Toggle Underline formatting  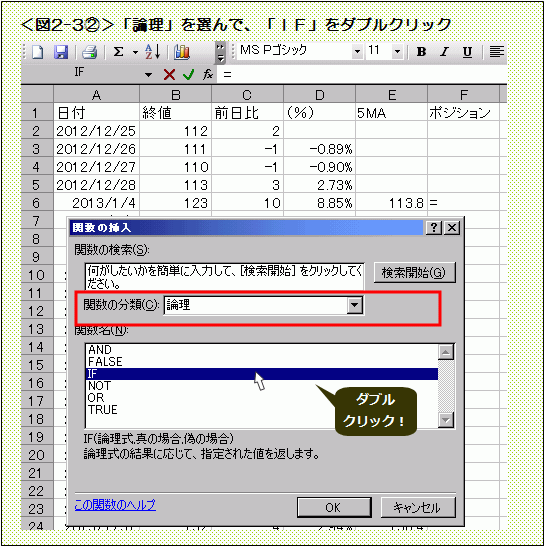(x=467, y=52)
